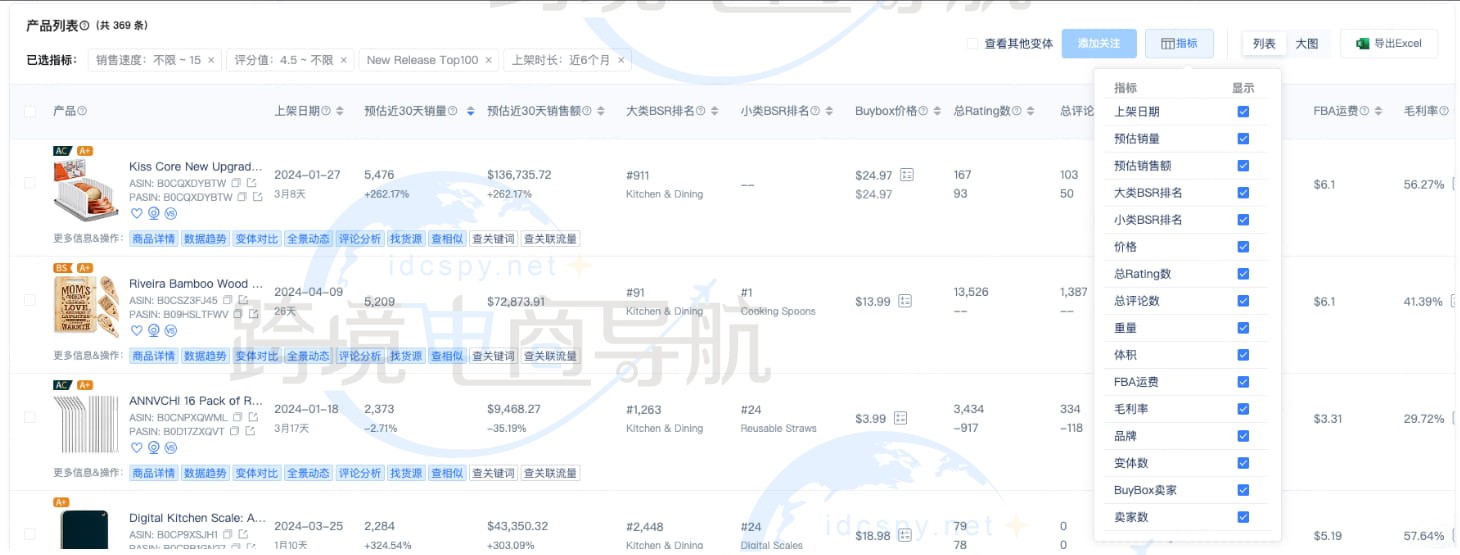This screenshot has width=1460, height=555.
Task: Click the heart favorite icon for Kiss Core product
Action: 137,213
